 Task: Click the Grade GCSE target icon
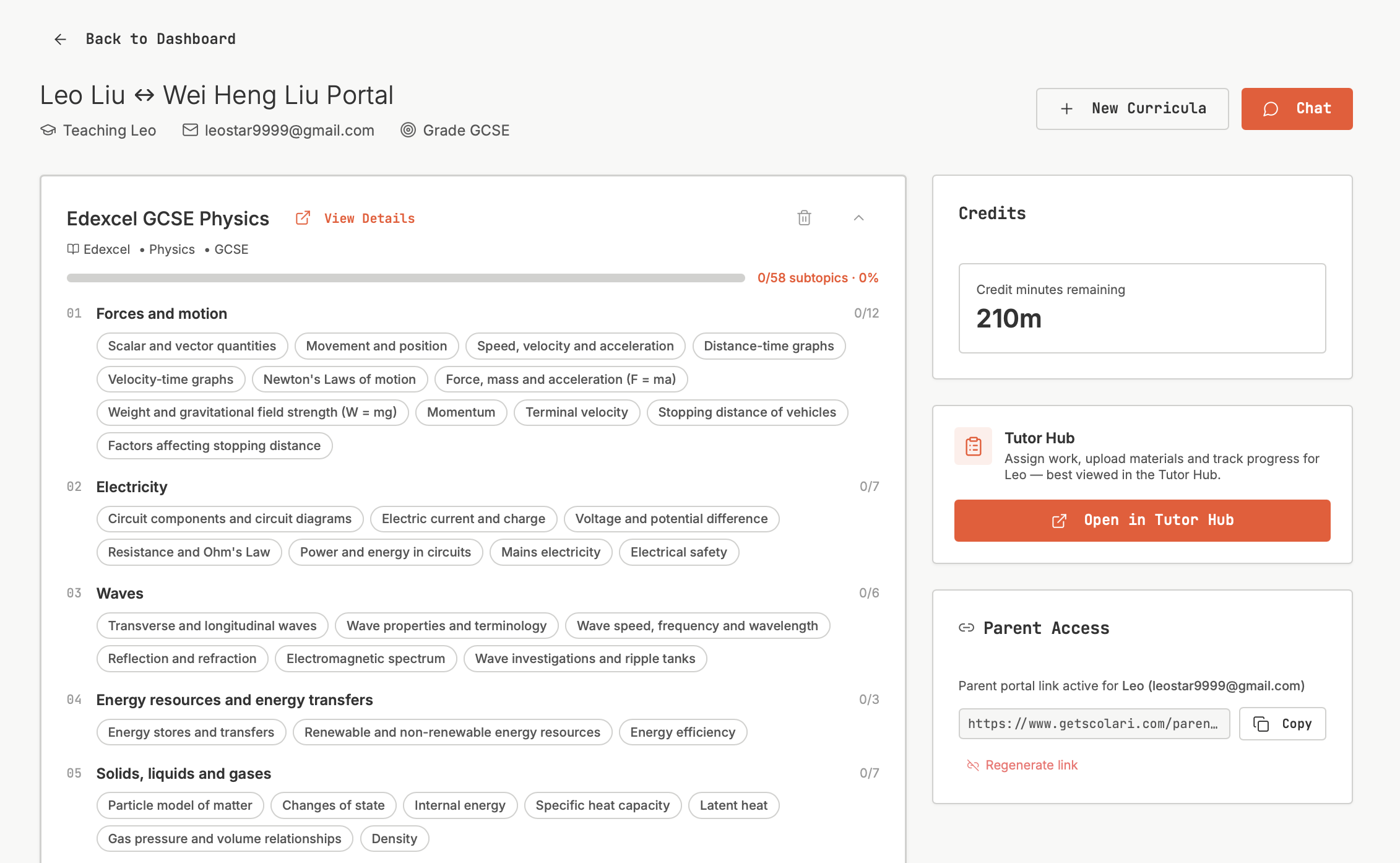point(408,130)
